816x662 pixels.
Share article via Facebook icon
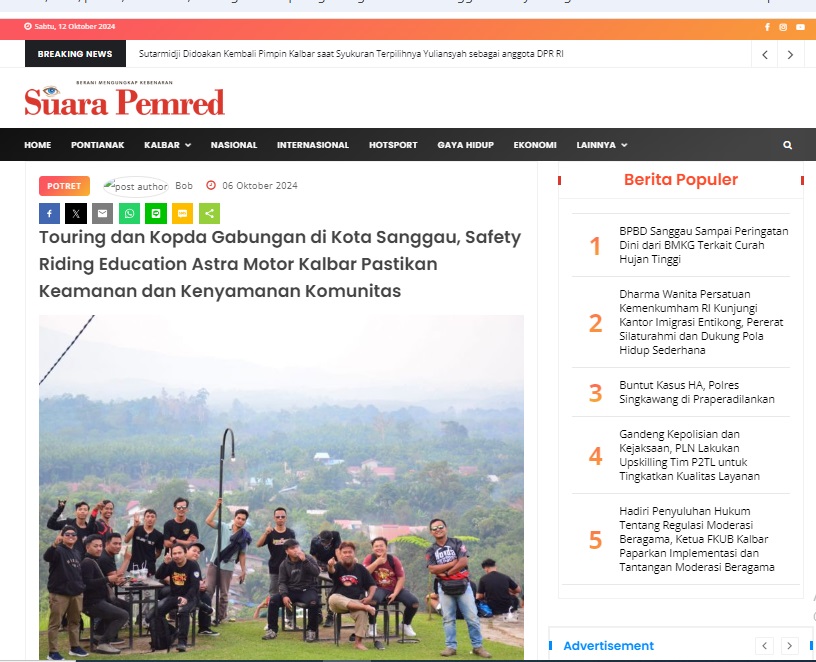[x=49, y=213]
